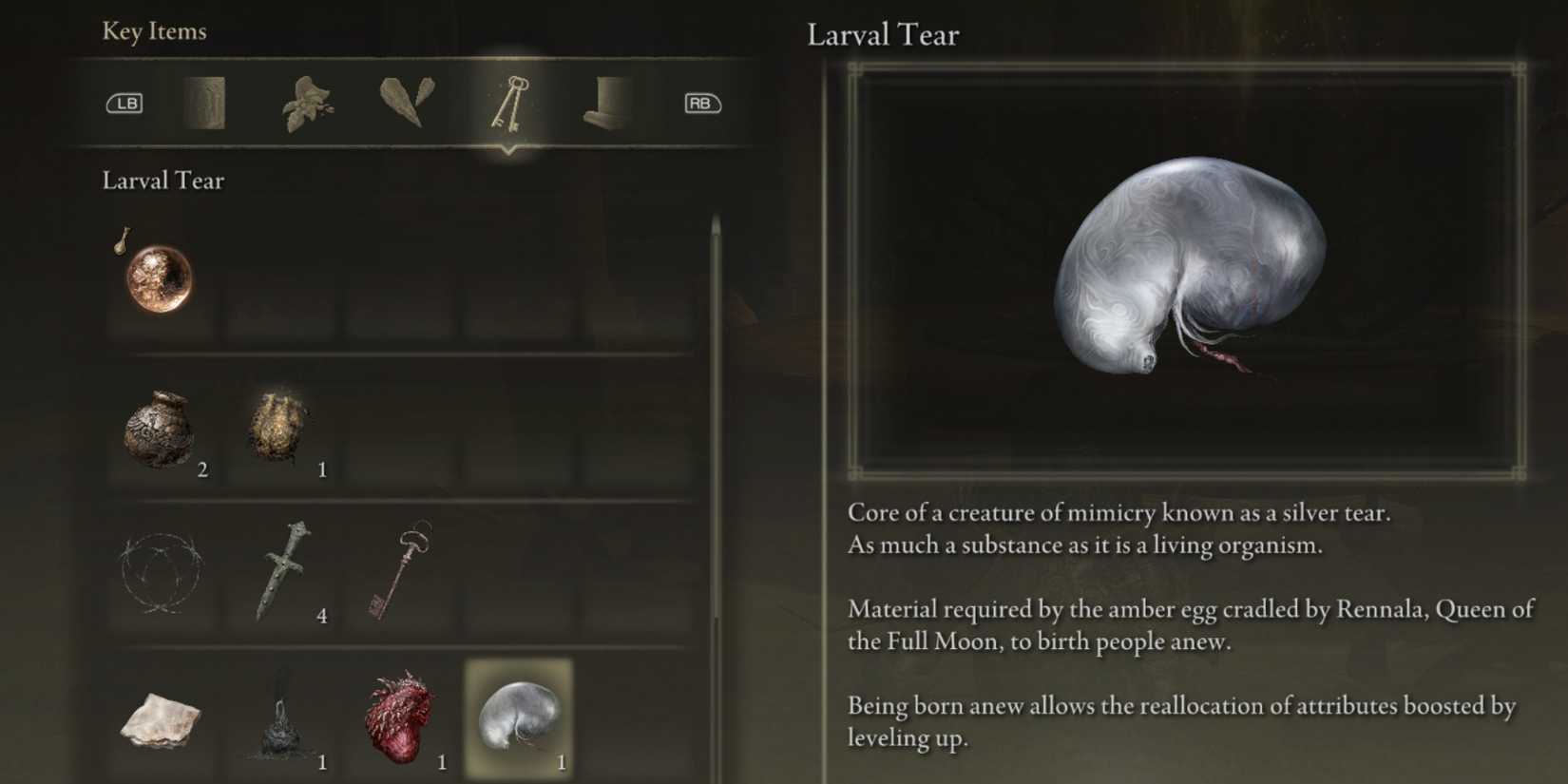Open the stone slab tab
The image size is (1568, 784).
click(x=204, y=103)
